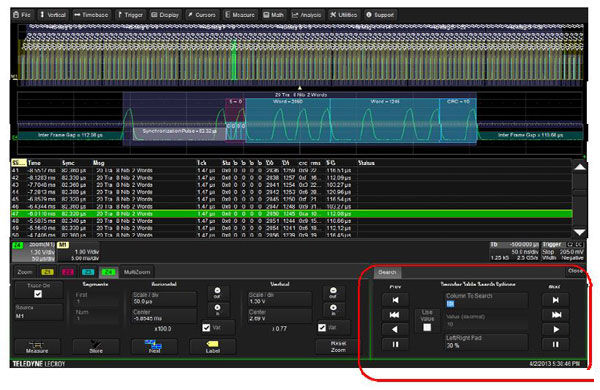This screenshot has width=600, height=390.
Task: Open the Analysis menu
Action: (307, 15)
